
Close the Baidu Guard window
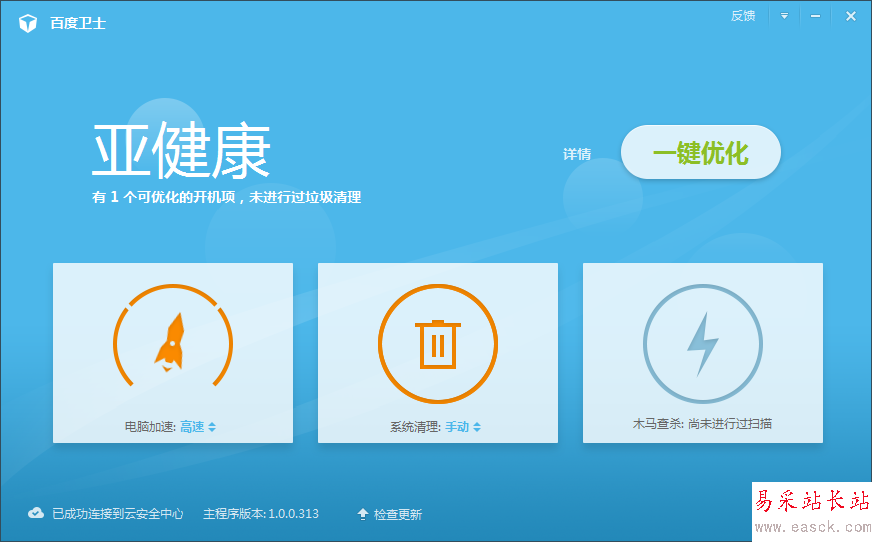click(x=850, y=16)
